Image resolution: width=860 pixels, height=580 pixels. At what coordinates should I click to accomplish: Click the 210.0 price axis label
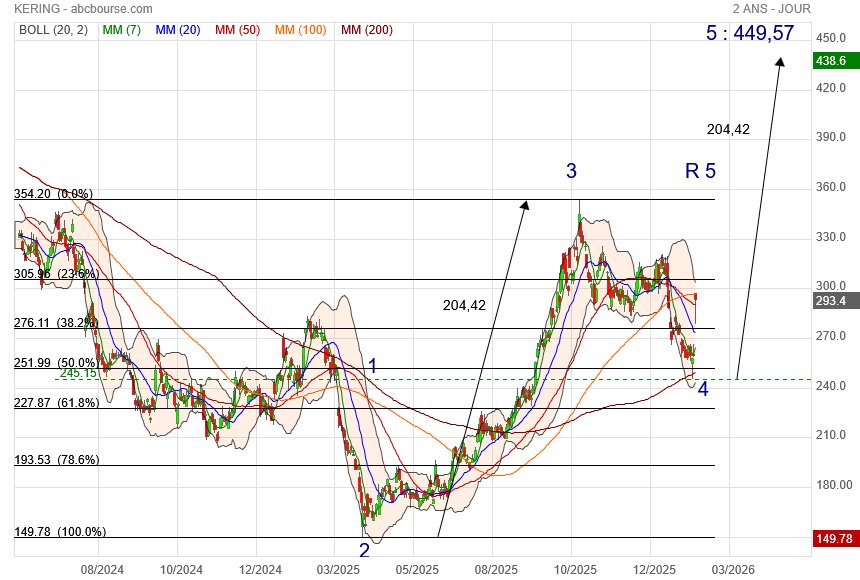point(831,435)
